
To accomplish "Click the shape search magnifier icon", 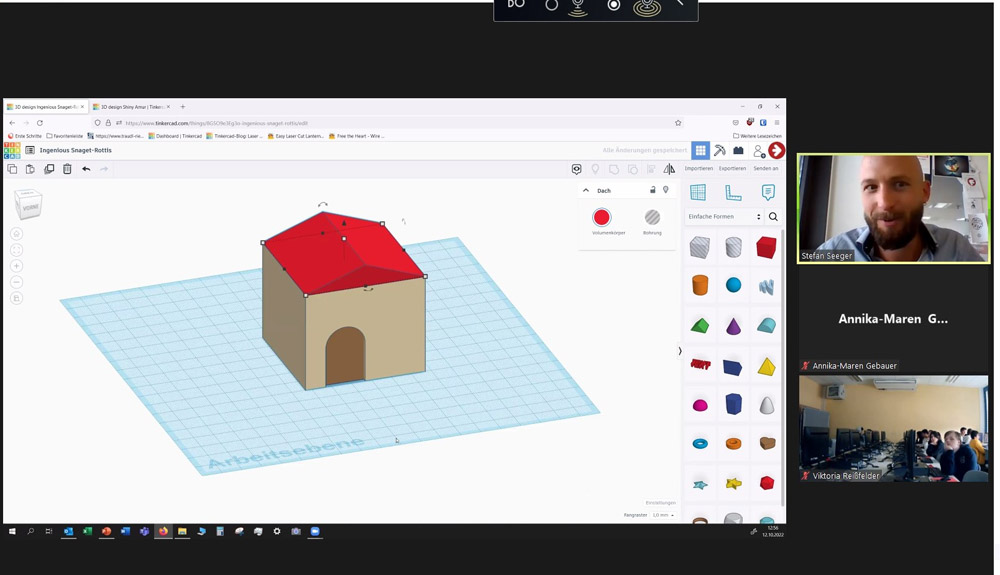I will tap(773, 217).
